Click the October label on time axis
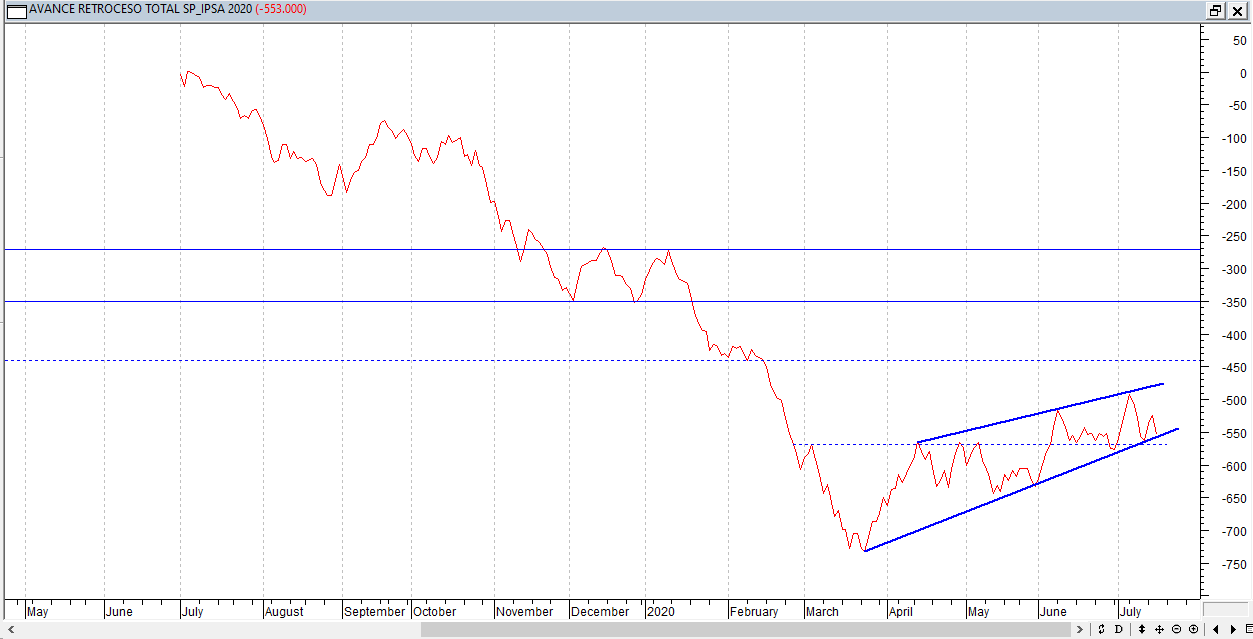 [435, 611]
